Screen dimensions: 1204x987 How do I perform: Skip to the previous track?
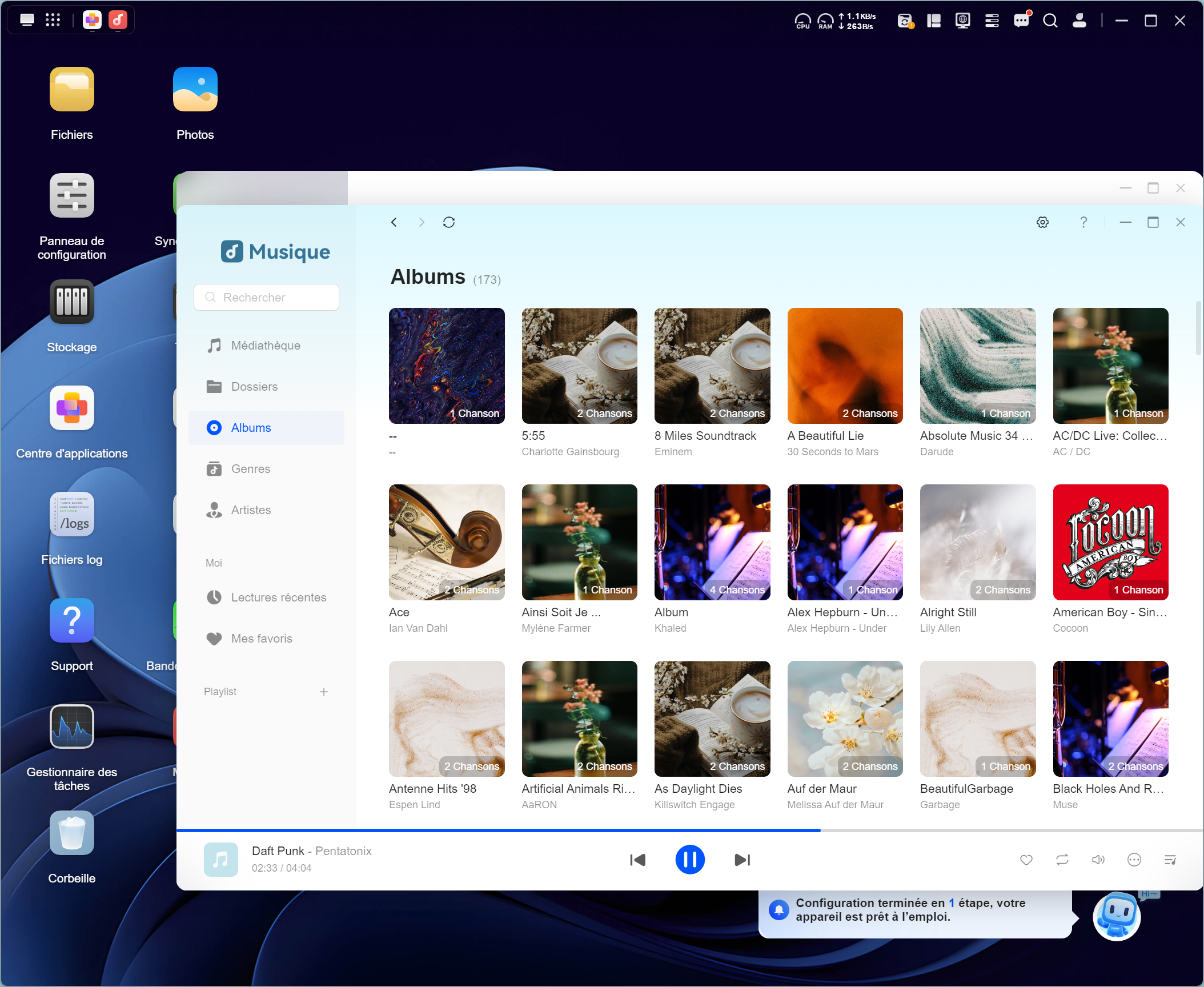[x=637, y=860]
